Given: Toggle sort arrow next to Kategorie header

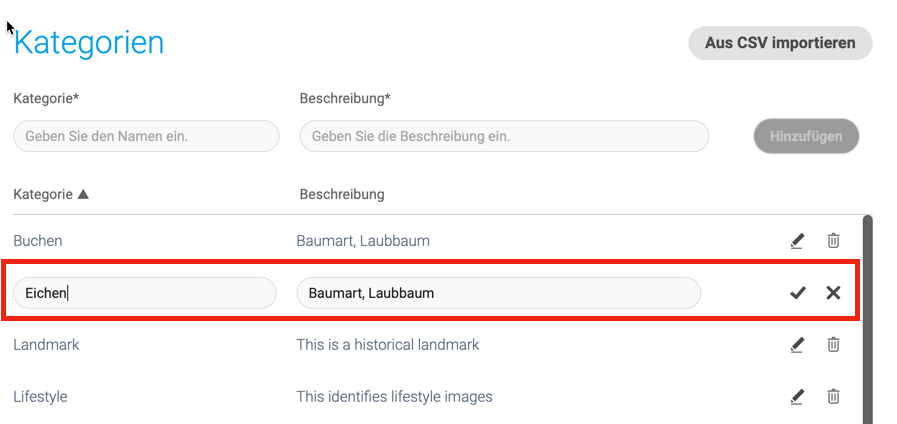Looking at the screenshot, I should click(x=83, y=195).
